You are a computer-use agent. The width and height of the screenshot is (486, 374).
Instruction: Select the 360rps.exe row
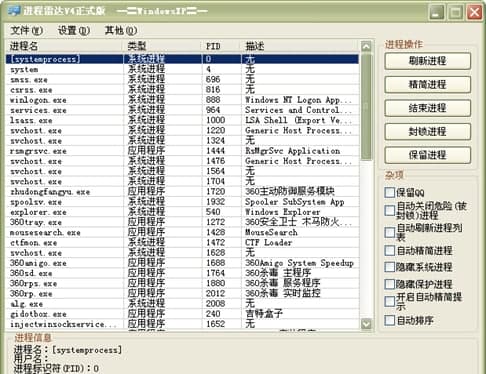[x=183, y=283]
